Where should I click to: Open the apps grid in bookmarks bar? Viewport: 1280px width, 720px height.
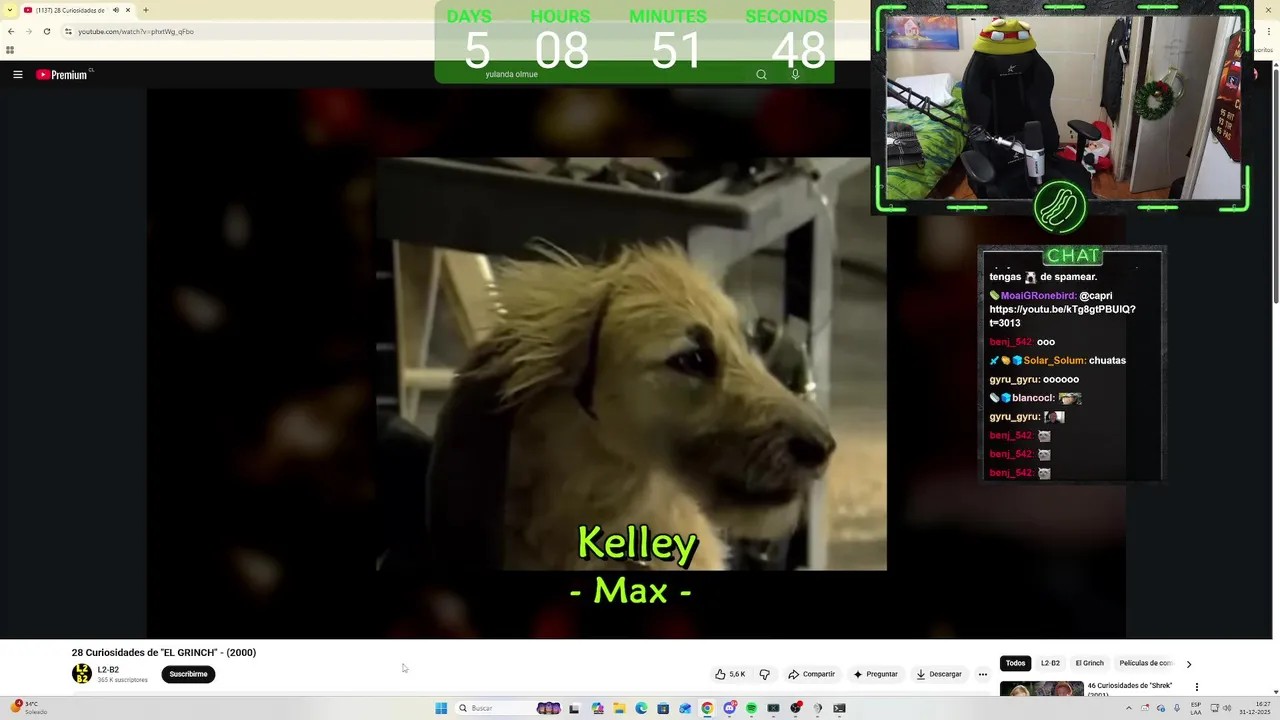click(10, 50)
